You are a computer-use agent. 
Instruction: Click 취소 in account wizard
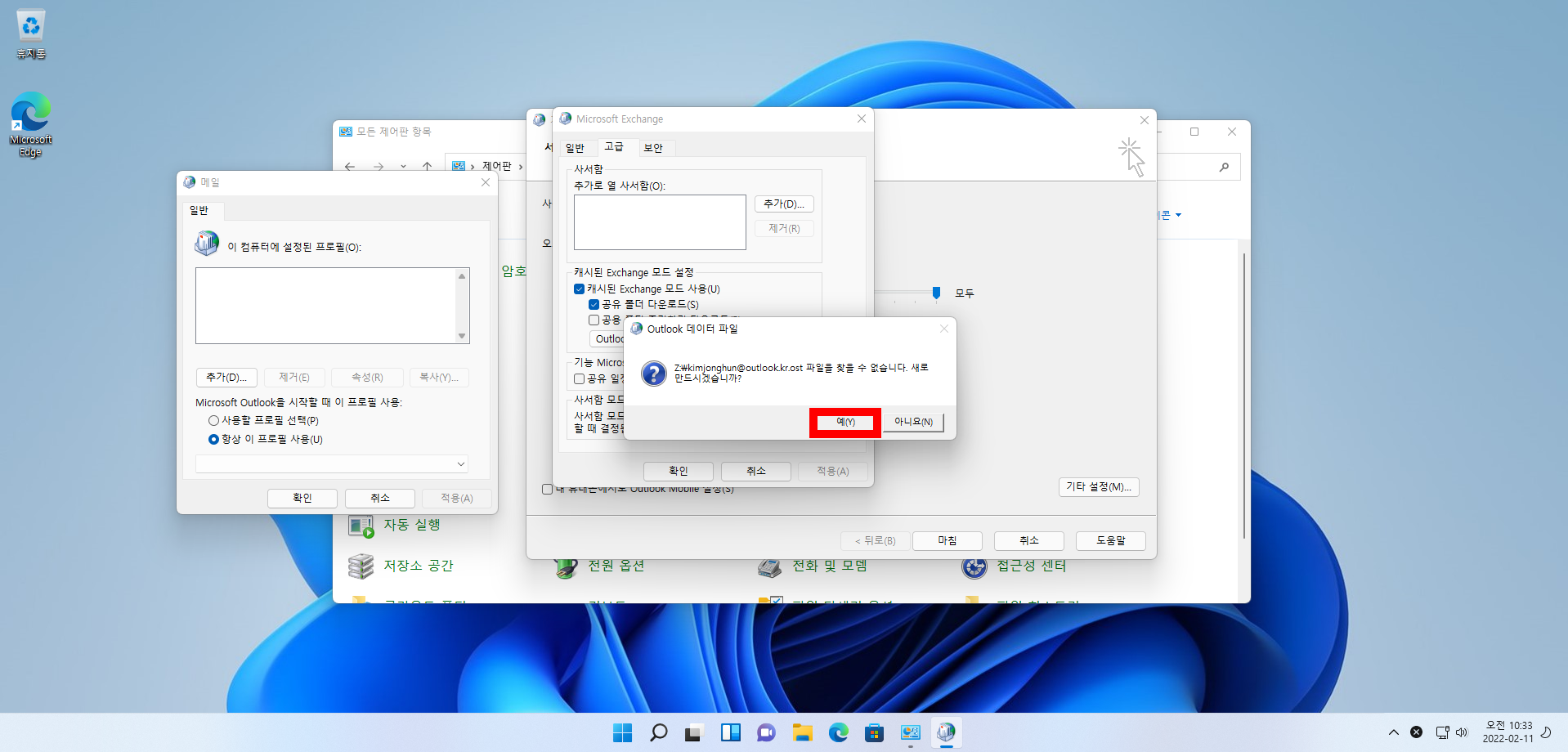pos(1029,541)
